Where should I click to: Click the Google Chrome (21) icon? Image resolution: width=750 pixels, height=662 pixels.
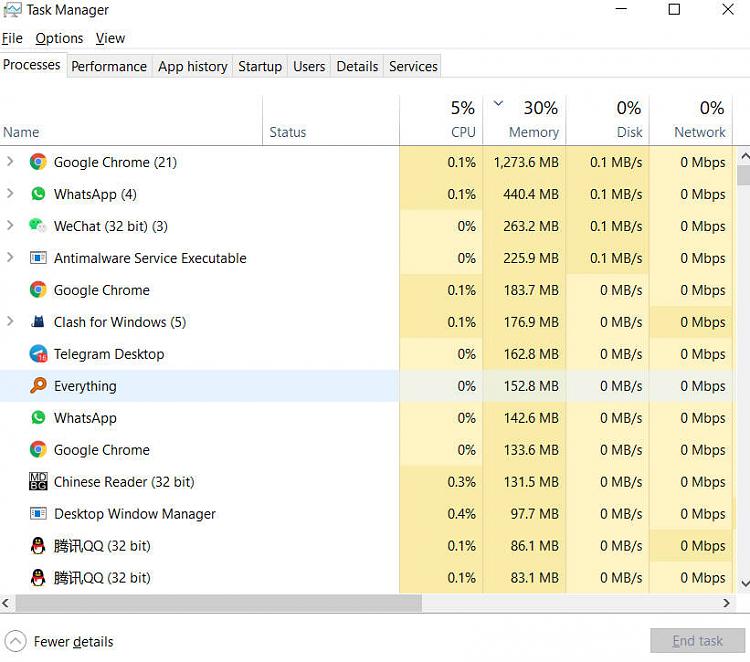tap(38, 162)
